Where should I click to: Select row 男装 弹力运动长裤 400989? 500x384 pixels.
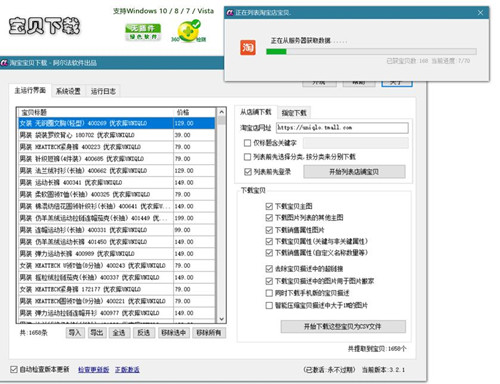pos(117,254)
